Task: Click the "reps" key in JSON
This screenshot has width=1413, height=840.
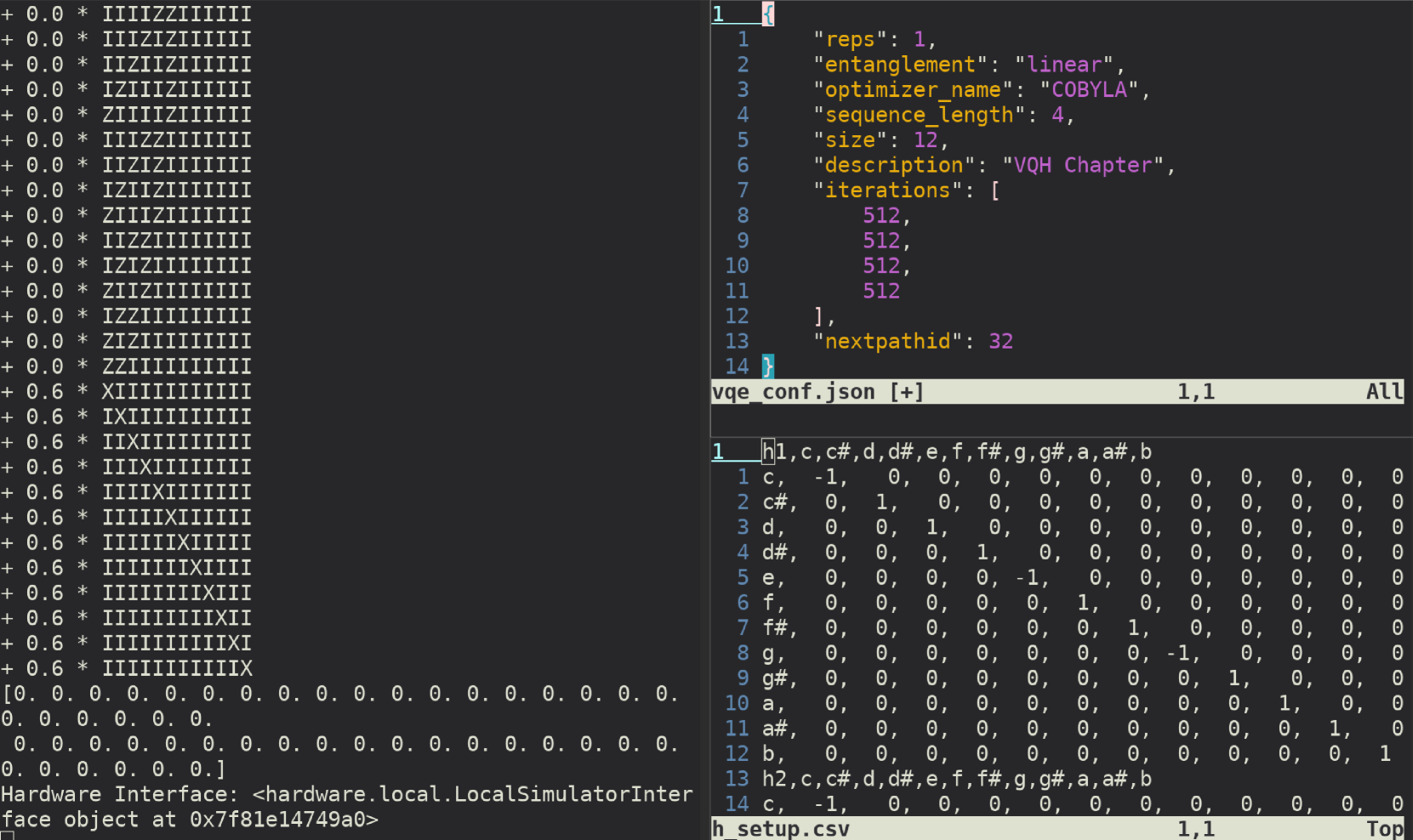Action: pos(850,40)
